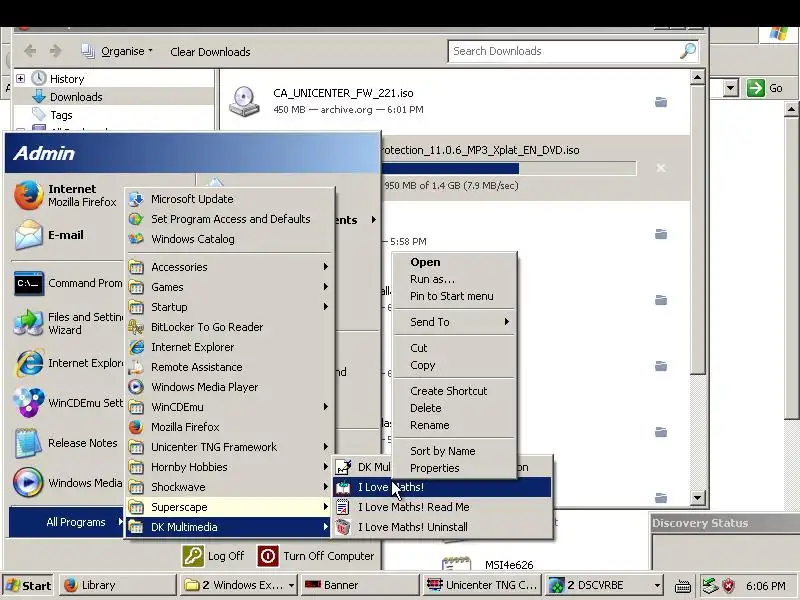The width and height of the screenshot is (800, 600).
Task: Choose Copy in the context menu
Action: pos(454,365)
